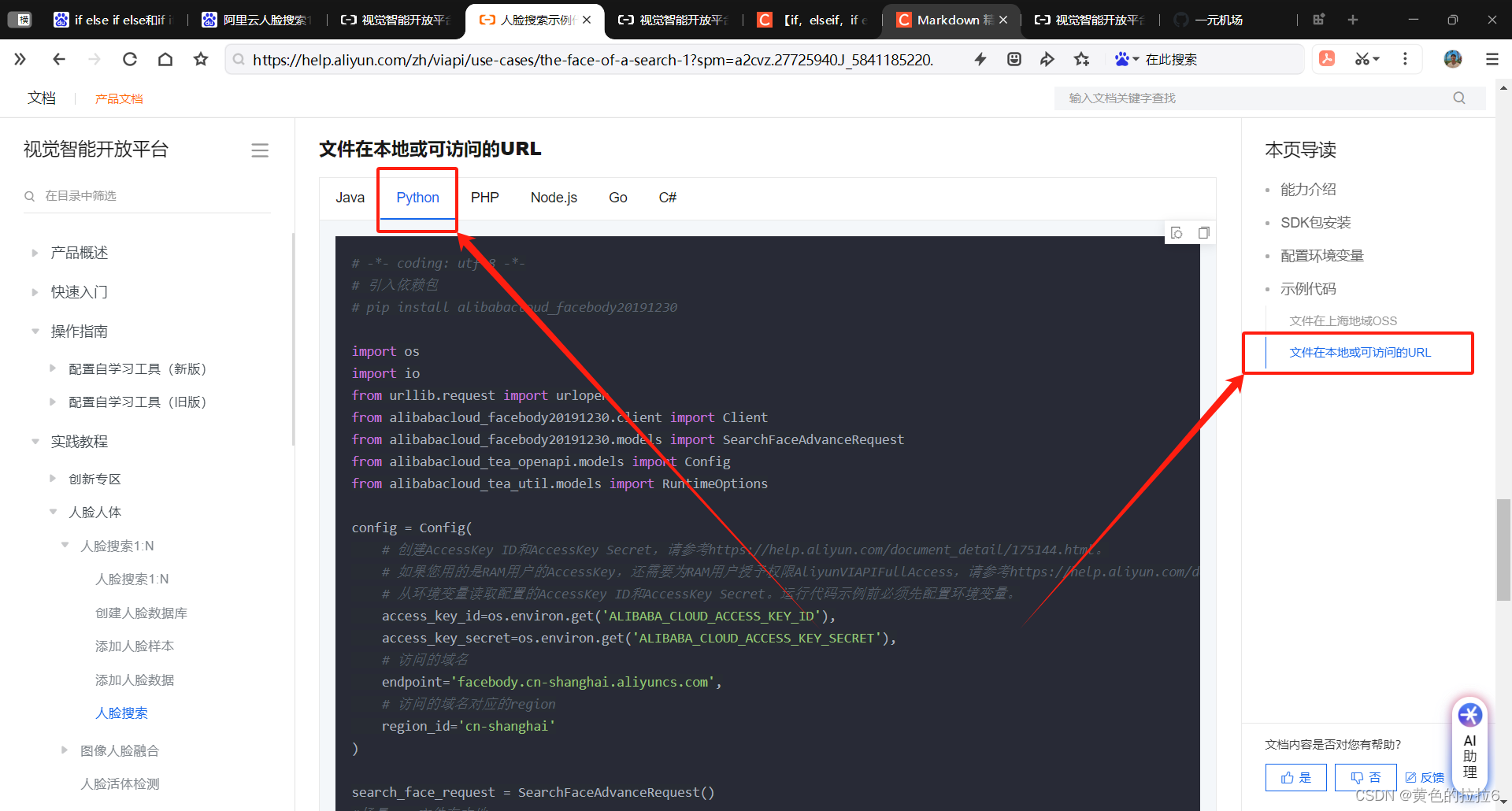Select the PHP code tab
Viewport: 1512px width, 811px height.
click(484, 198)
